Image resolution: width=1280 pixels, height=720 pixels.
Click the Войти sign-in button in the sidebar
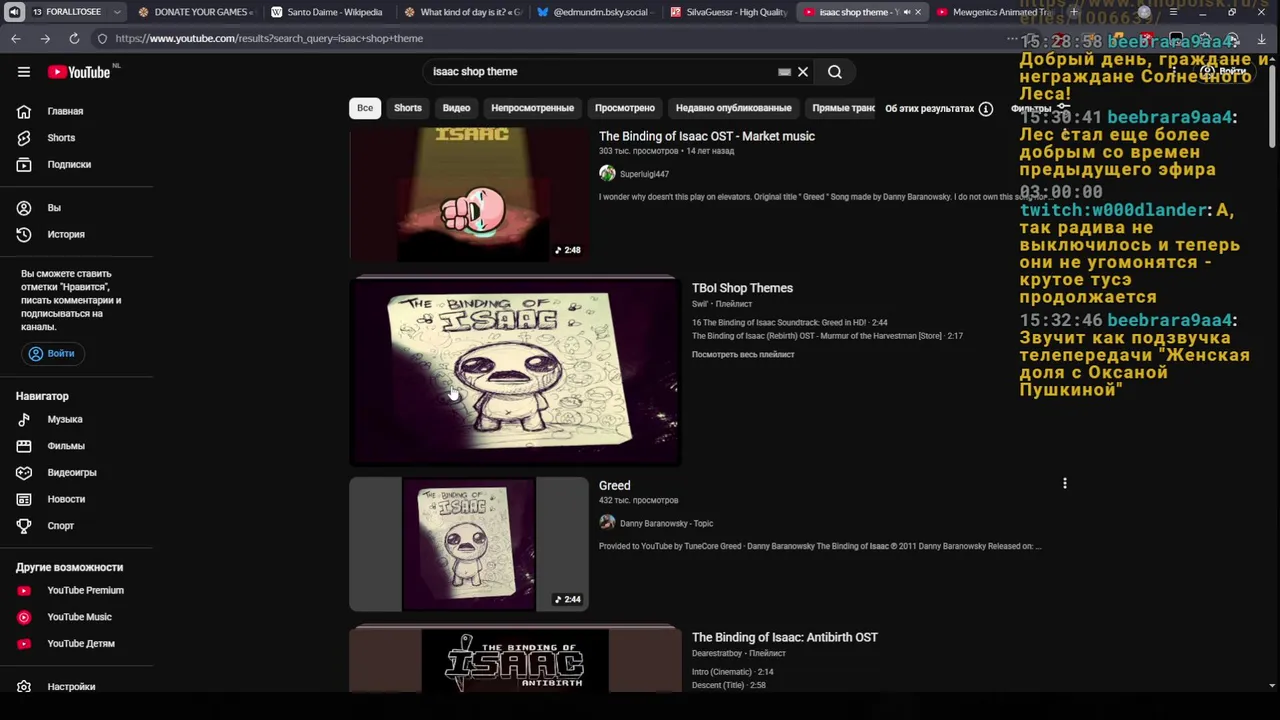(x=51, y=353)
